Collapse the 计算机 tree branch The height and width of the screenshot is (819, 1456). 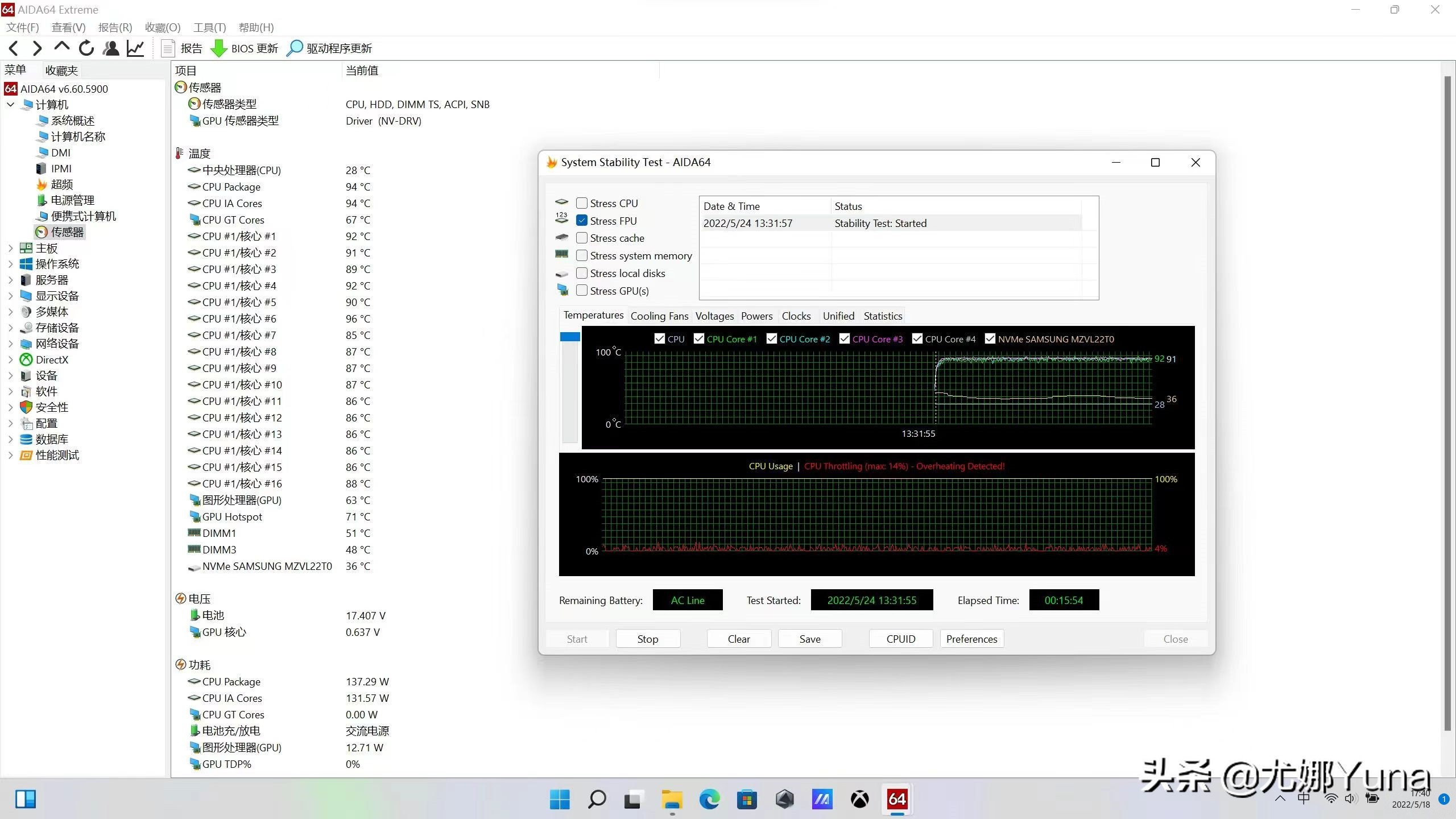click(x=10, y=105)
